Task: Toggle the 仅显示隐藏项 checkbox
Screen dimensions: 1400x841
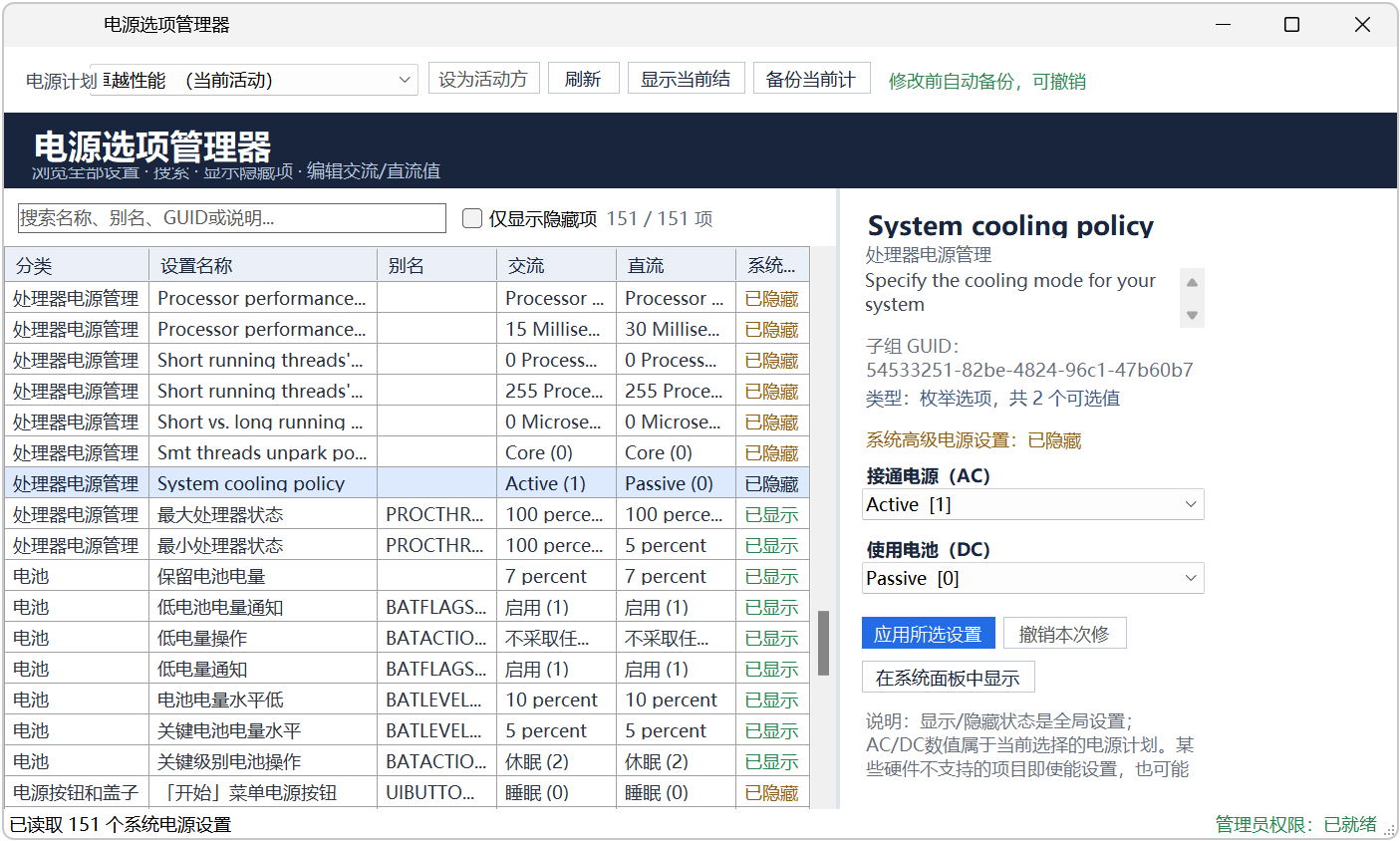Action: (472, 218)
